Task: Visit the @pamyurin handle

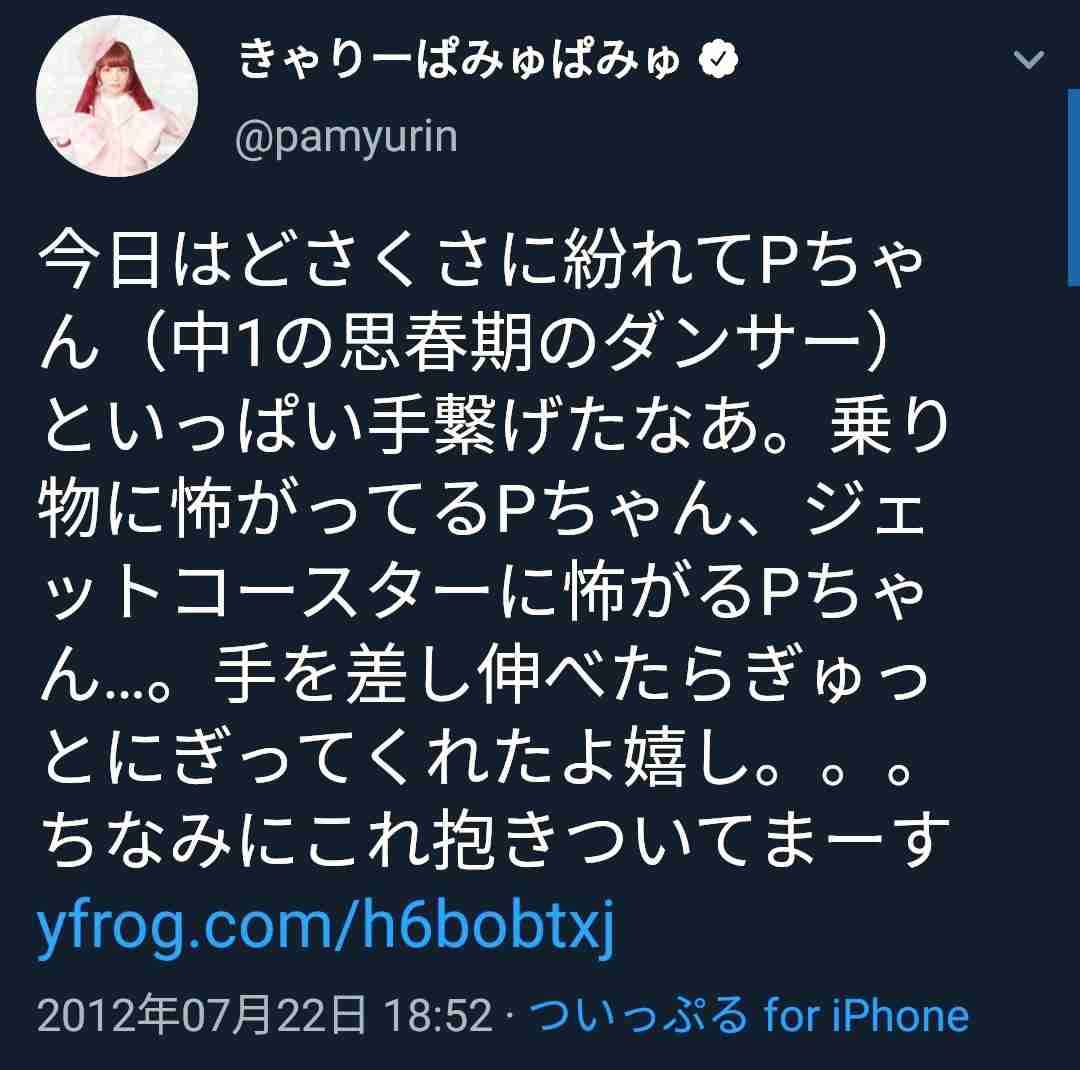Action: tap(346, 138)
